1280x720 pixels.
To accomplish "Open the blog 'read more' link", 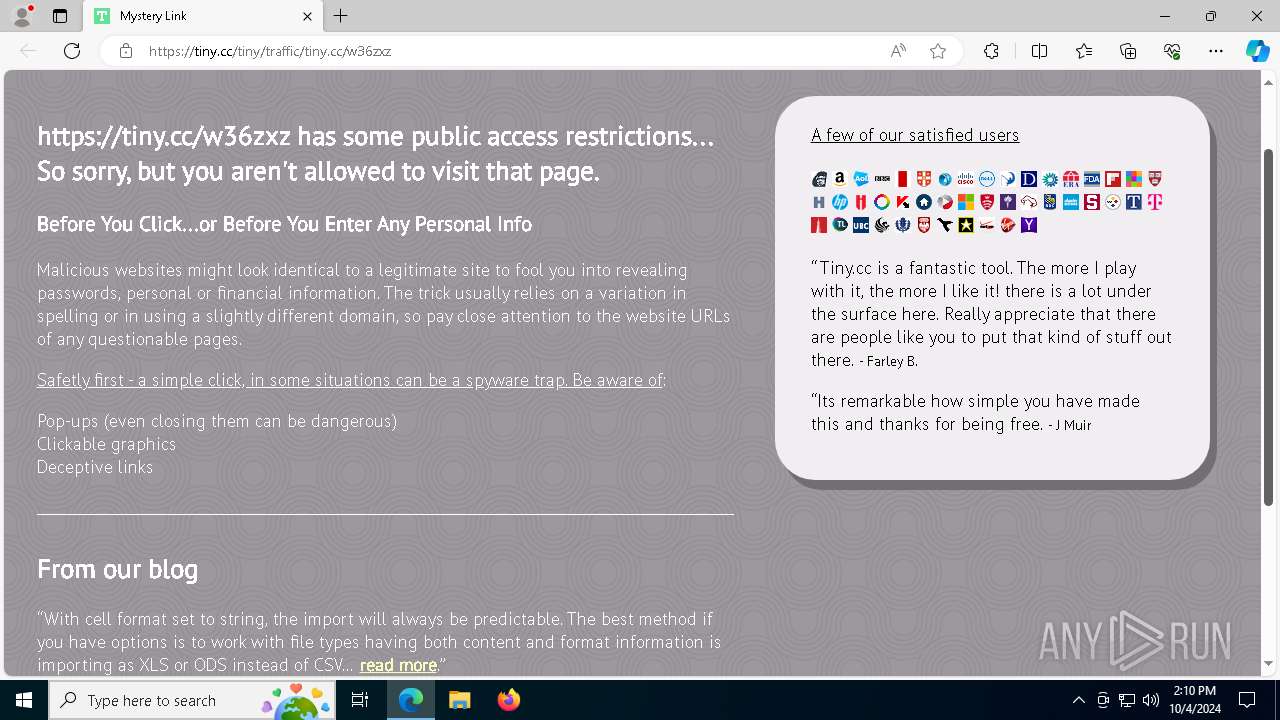I will [398, 665].
